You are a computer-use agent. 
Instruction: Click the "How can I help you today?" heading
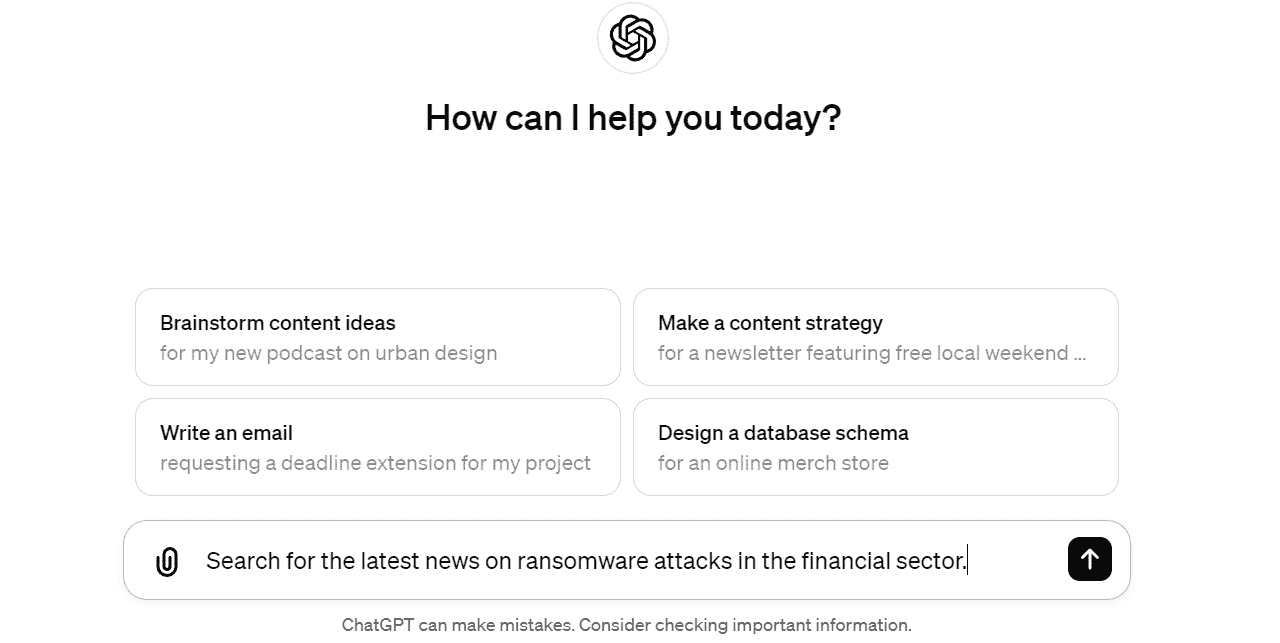pyautogui.click(x=633, y=118)
